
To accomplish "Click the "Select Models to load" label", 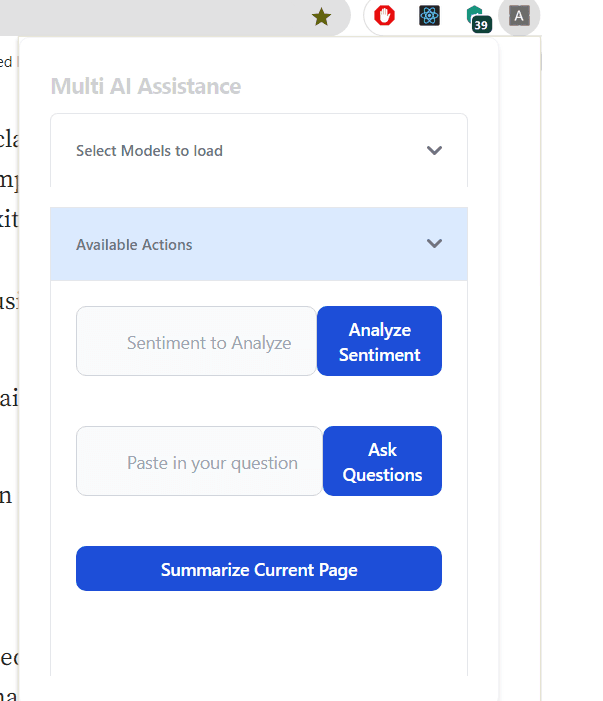I will [149, 151].
